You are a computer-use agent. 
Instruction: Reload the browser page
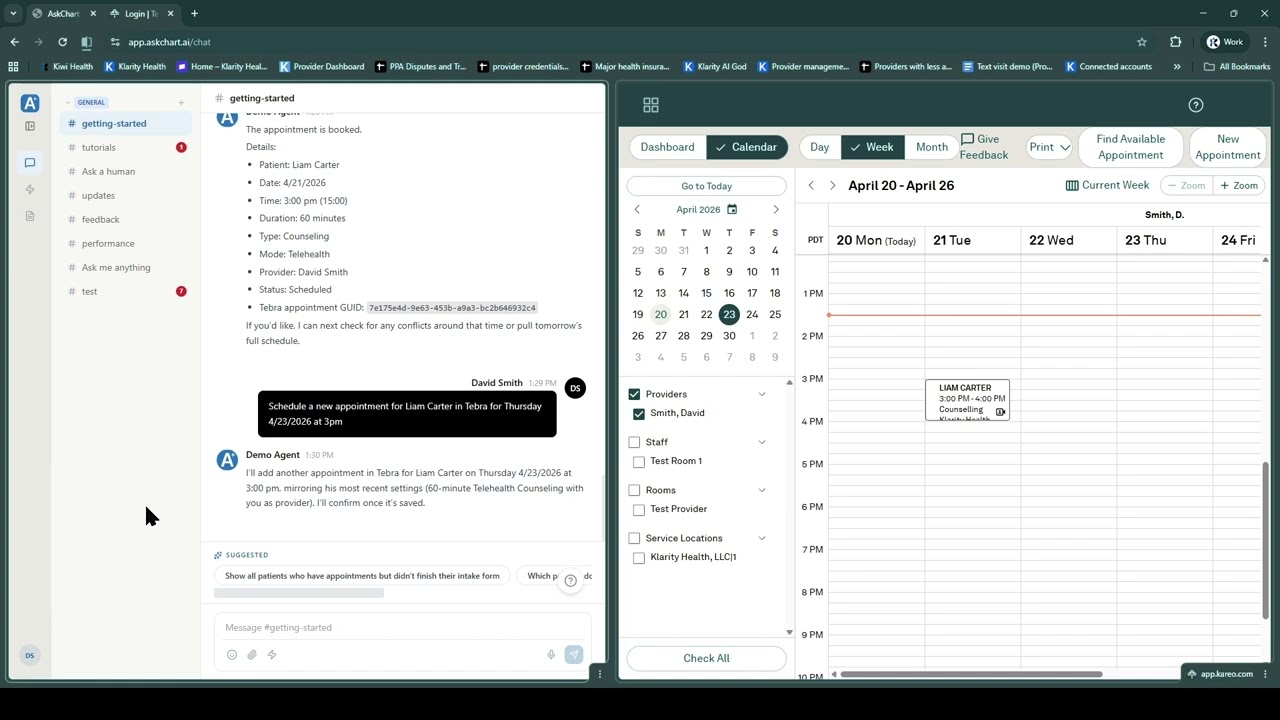[x=62, y=42]
